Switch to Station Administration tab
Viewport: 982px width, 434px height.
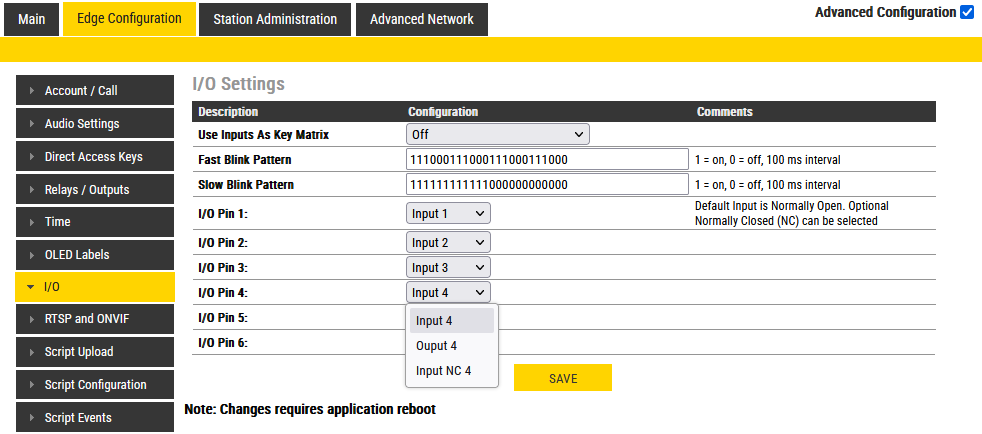(275, 19)
